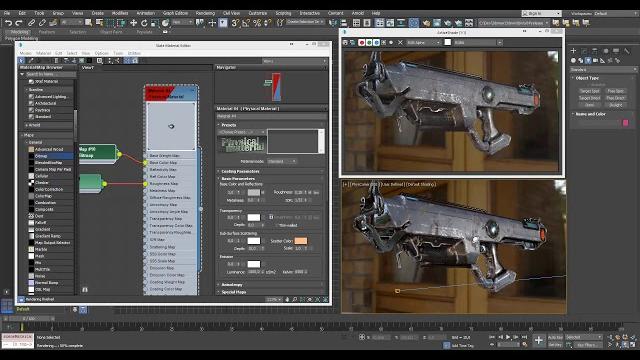Click the Undo arrow in main toolbar
640x360 pixels.
coord(9,23)
